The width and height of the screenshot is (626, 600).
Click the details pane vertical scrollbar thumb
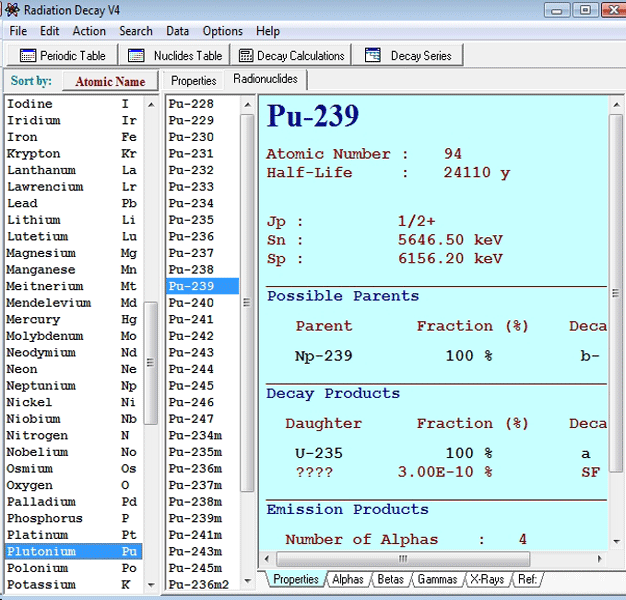(x=616, y=293)
